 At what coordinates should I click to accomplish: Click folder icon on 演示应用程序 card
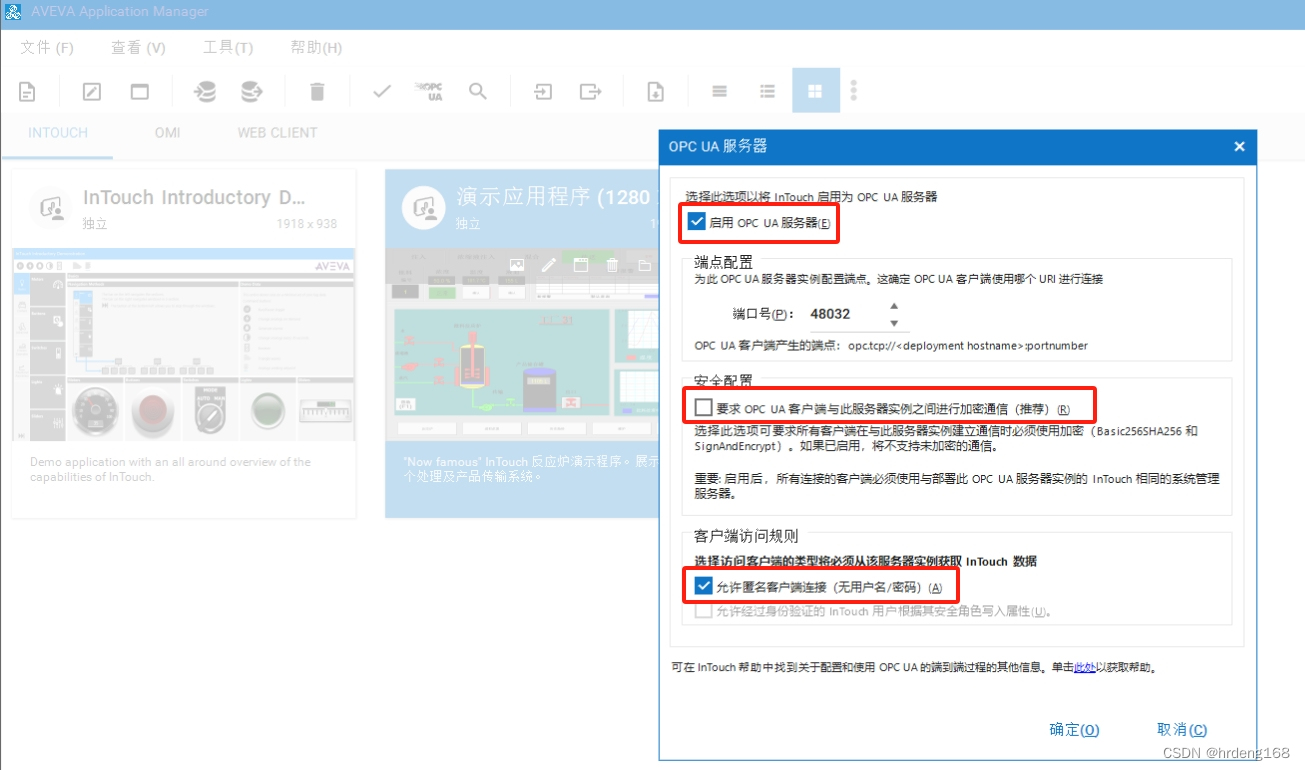click(644, 265)
